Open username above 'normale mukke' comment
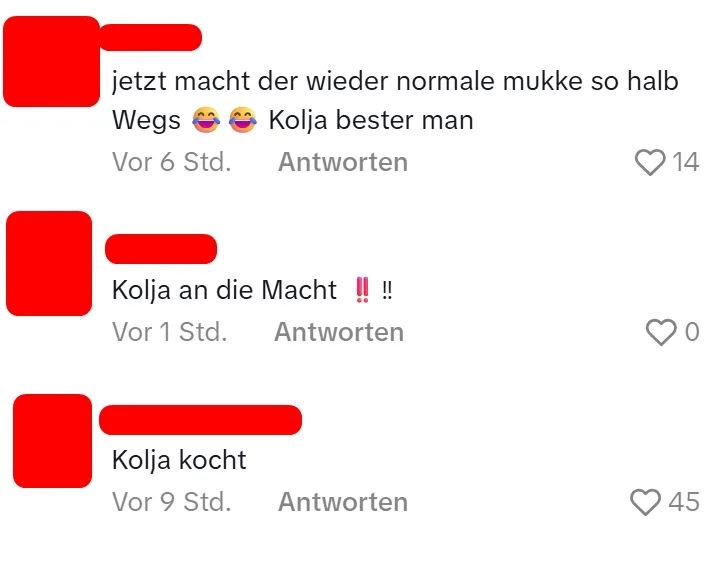 151,37
